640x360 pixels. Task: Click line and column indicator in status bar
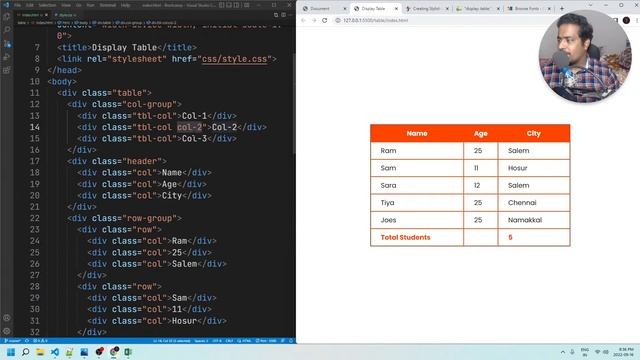pyautogui.click(x=171, y=340)
